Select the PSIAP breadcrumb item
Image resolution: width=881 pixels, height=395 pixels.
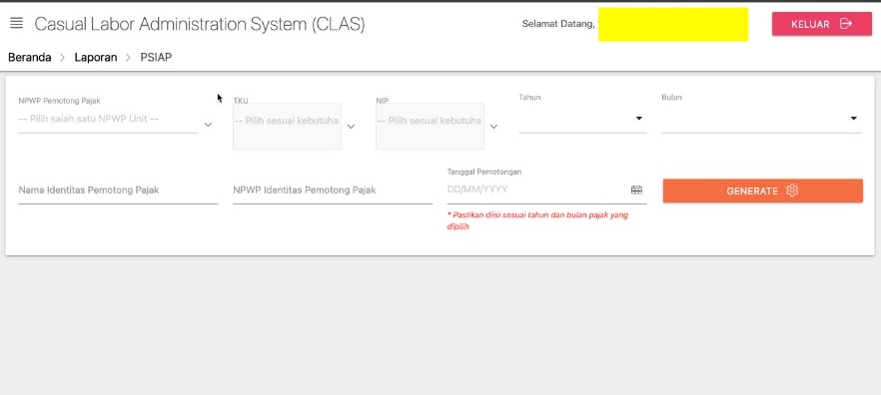click(156, 57)
